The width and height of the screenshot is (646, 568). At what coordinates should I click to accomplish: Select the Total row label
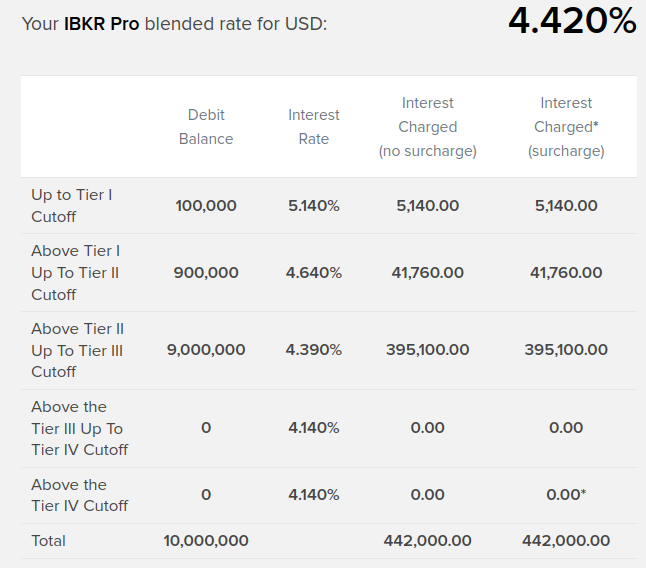(48, 541)
